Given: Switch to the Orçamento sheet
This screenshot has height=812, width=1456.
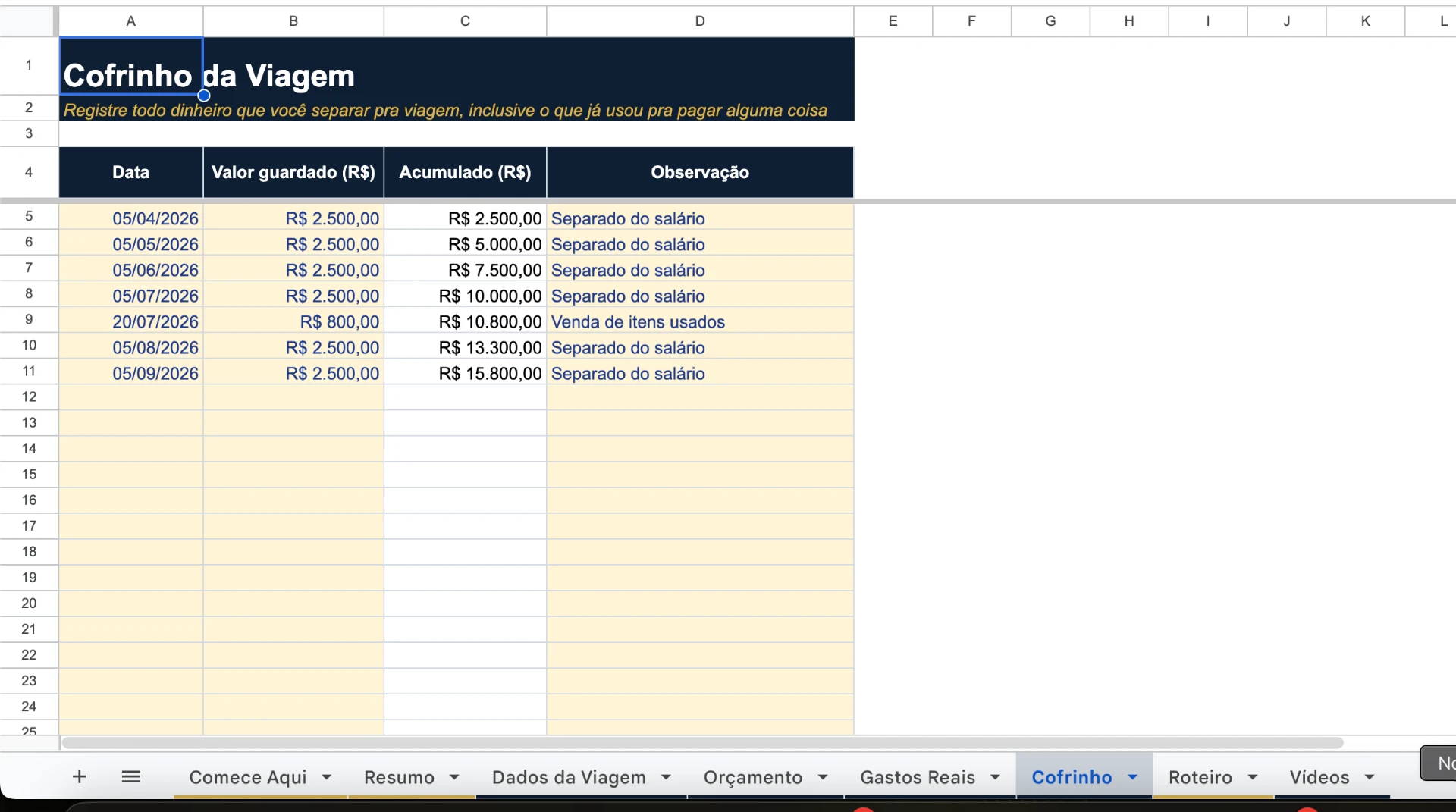Looking at the screenshot, I should tap(752, 777).
